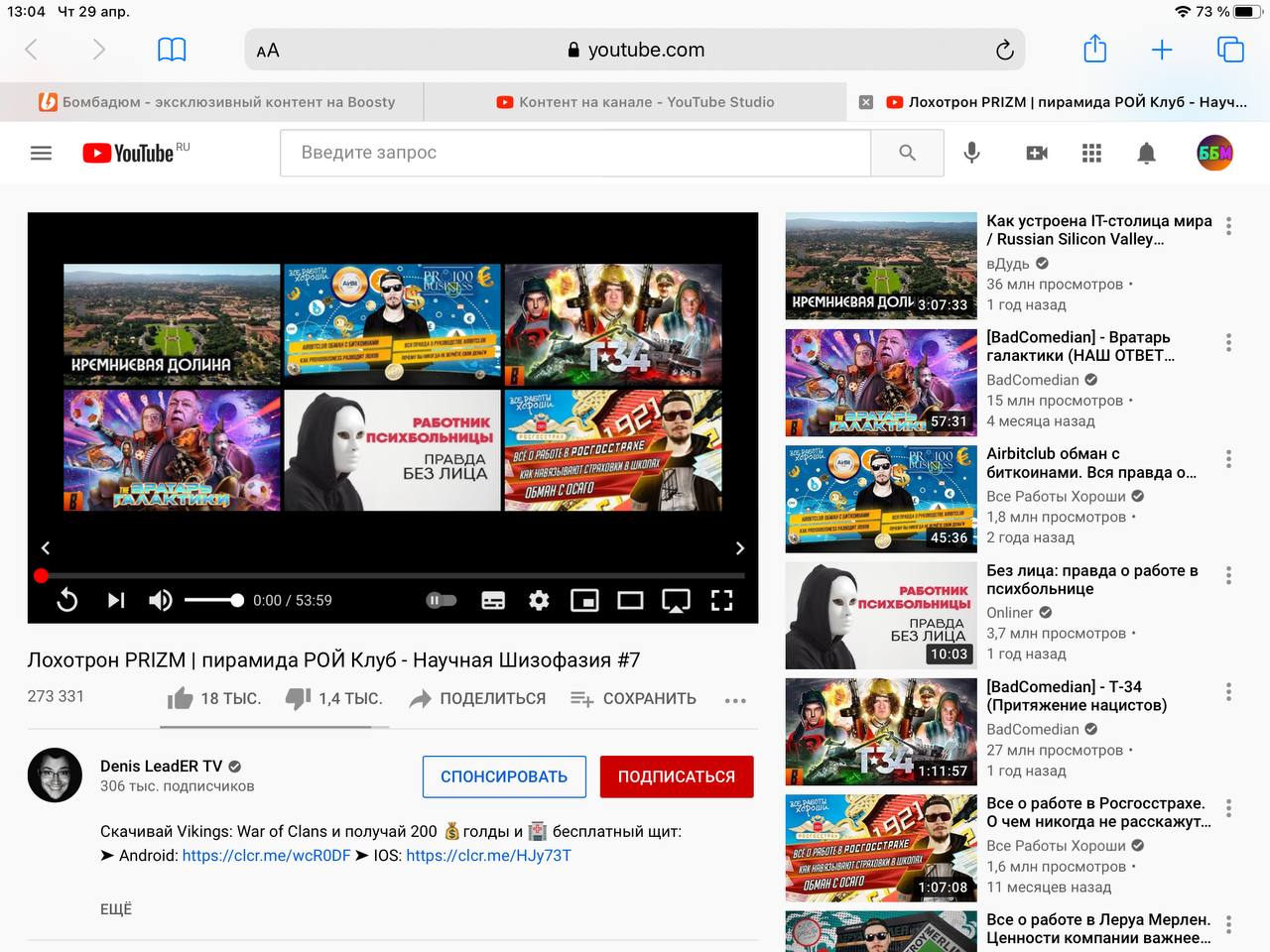This screenshot has width=1270, height=952.
Task: Open the BadComedian T-34 sidebar thumbnail
Action: click(881, 732)
